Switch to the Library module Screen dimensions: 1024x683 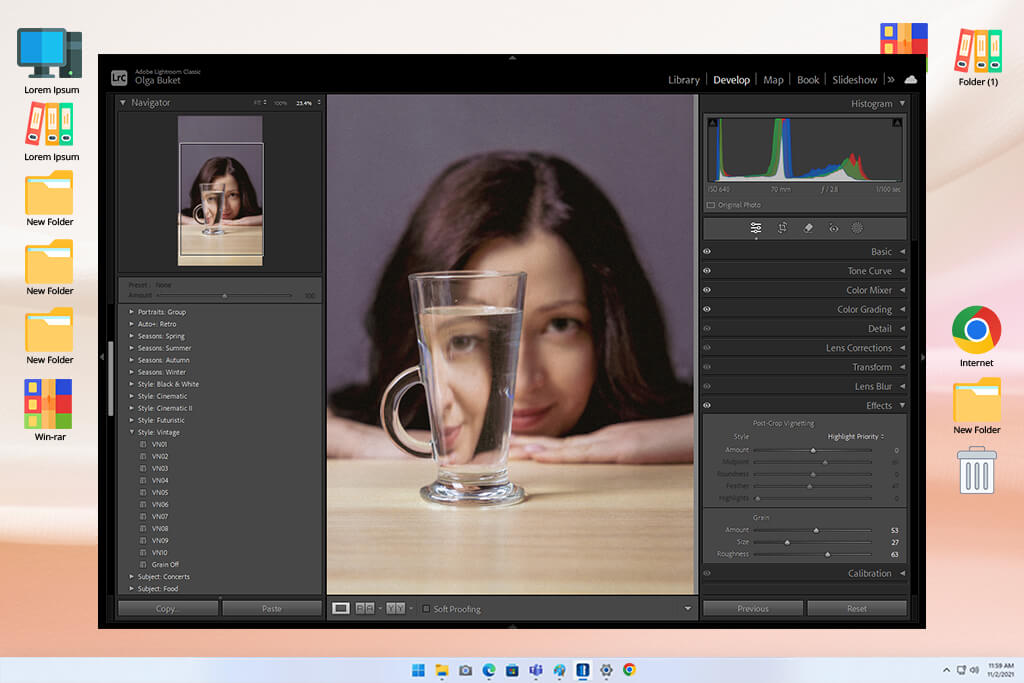[x=684, y=80]
